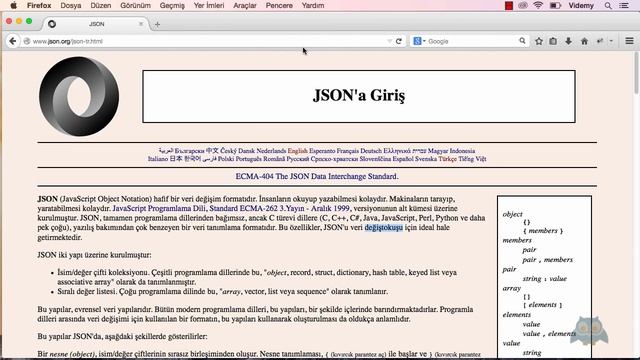Click the Google search input field
Image resolution: width=640 pixels, height=360 pixels.
471,41
